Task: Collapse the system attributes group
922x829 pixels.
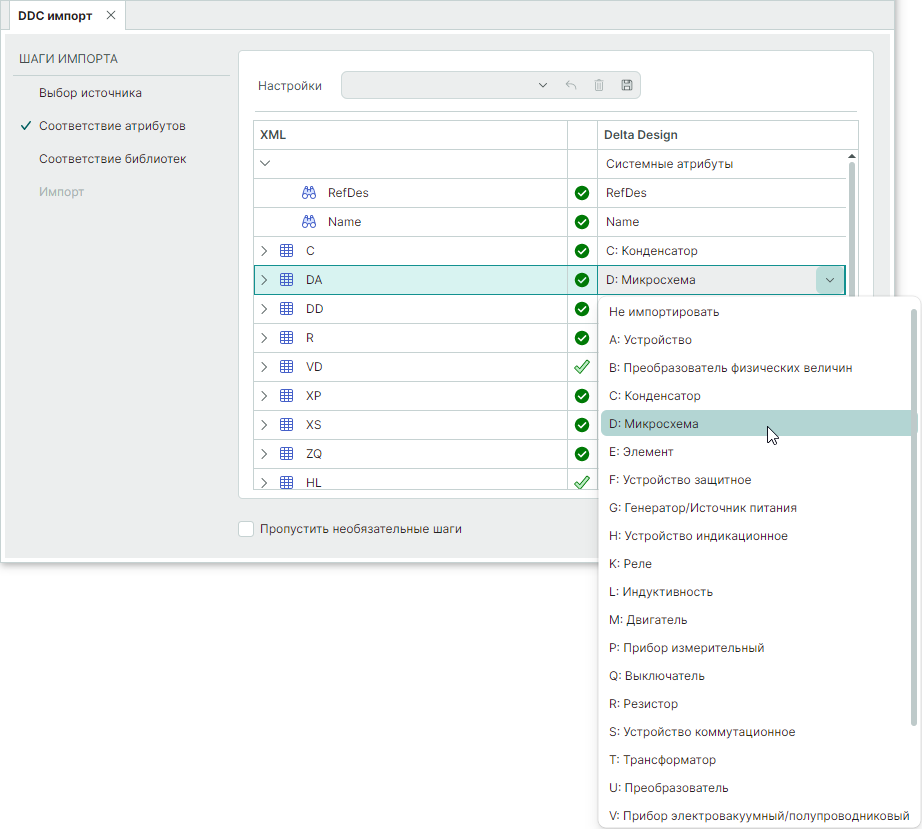Action: tap(264, 164)
